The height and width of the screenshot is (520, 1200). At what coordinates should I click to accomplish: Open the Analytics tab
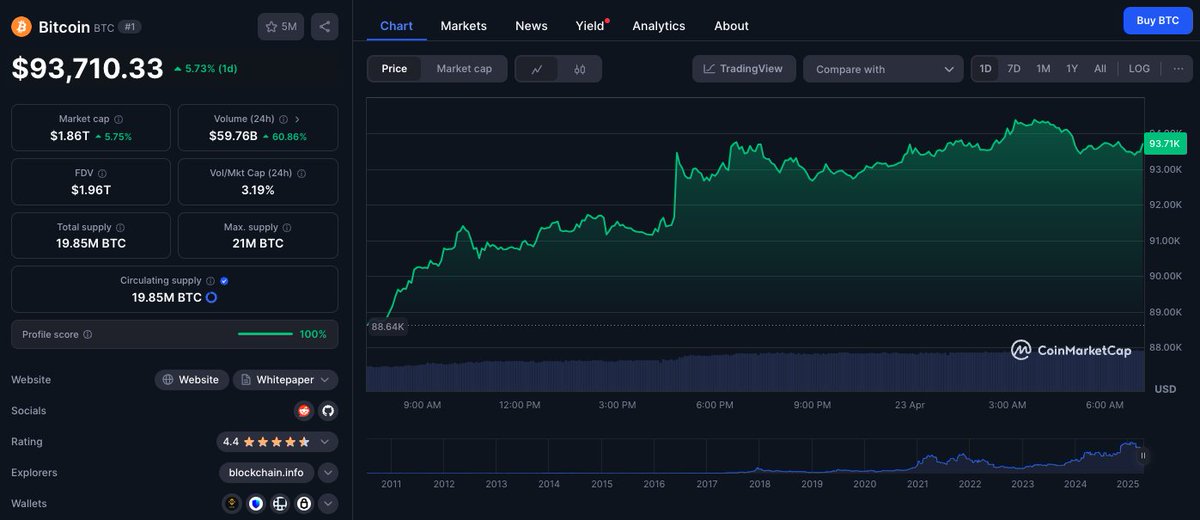coord(659,25)
